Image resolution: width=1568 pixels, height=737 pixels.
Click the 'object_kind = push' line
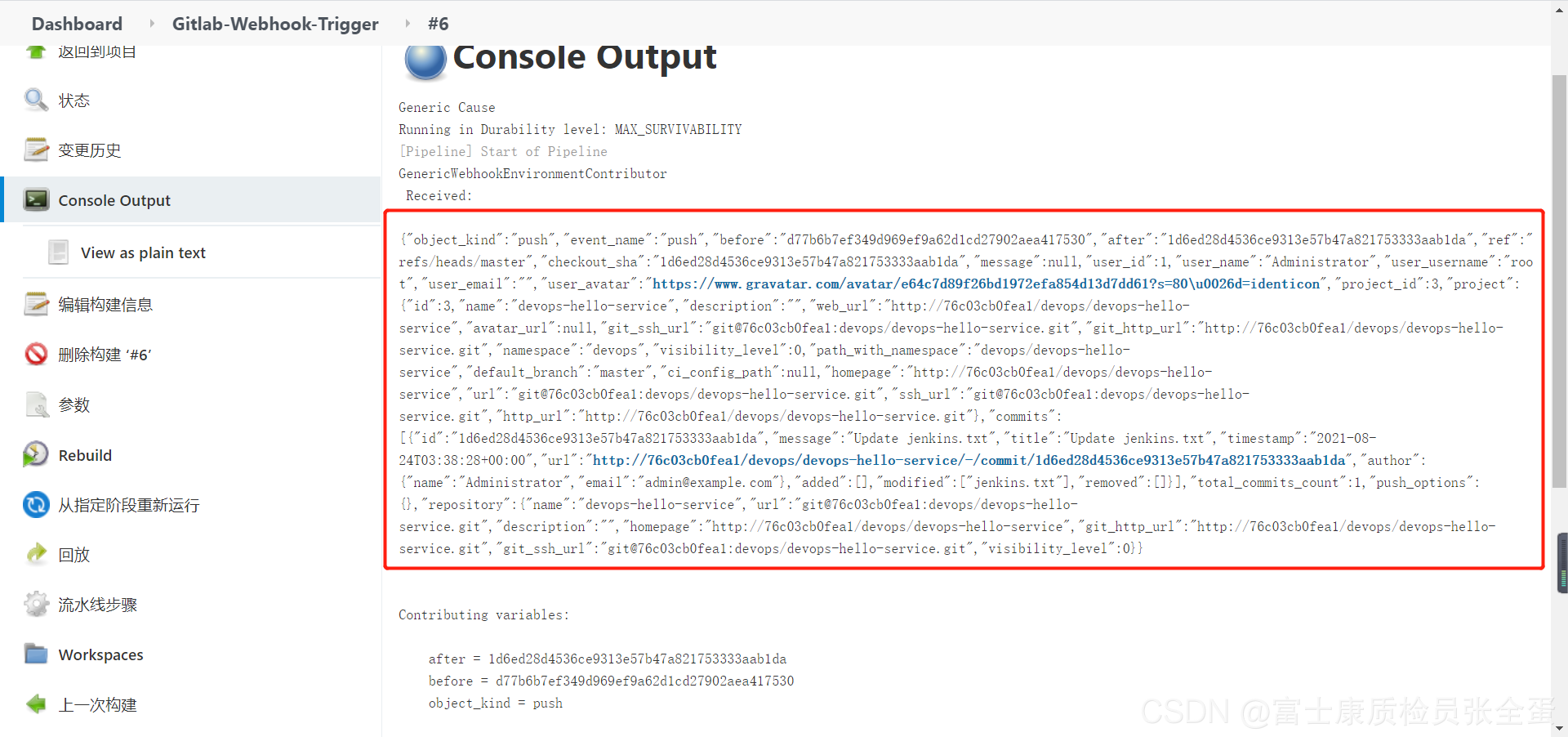496,703
